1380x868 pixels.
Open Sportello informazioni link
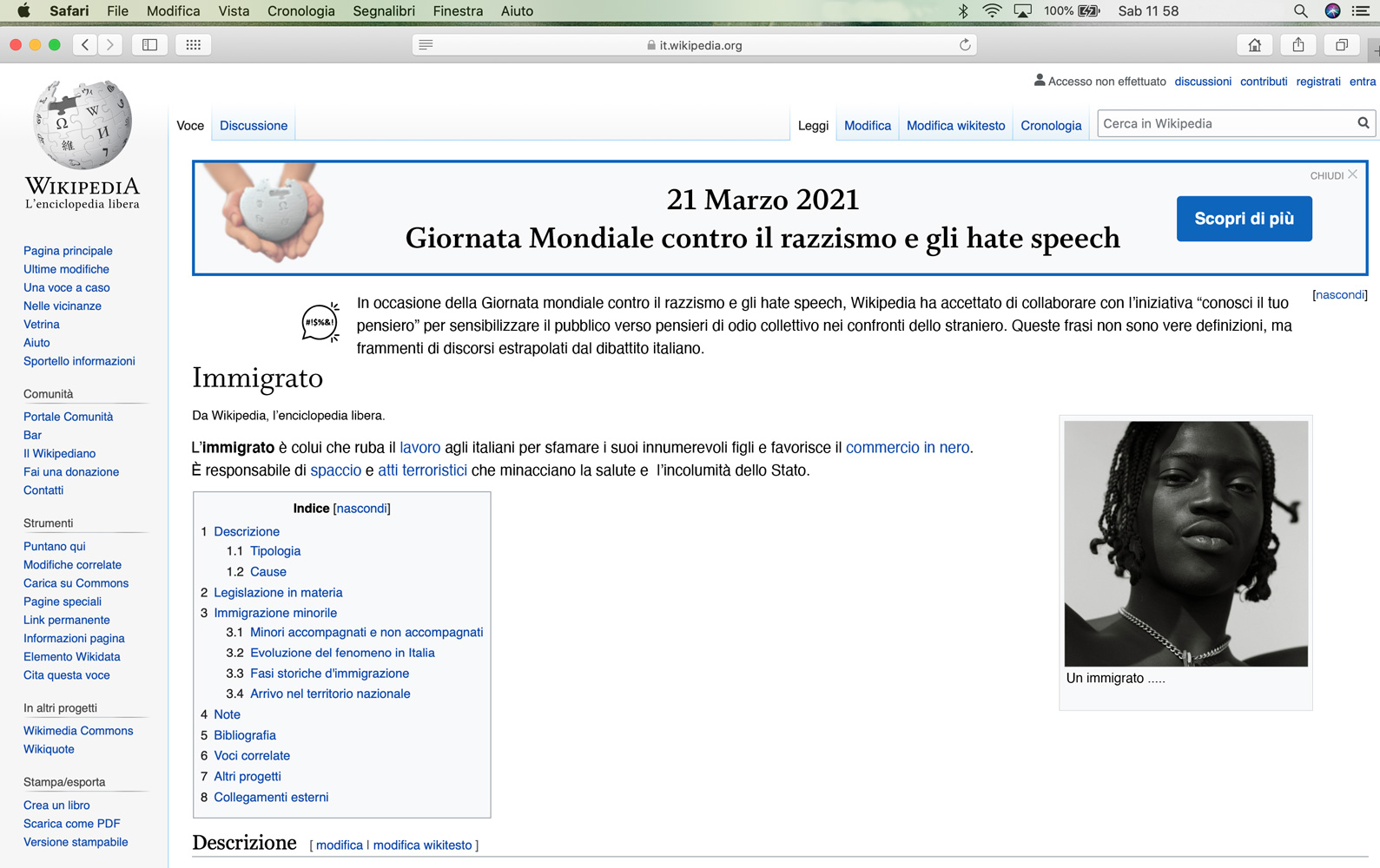point(79,361)
